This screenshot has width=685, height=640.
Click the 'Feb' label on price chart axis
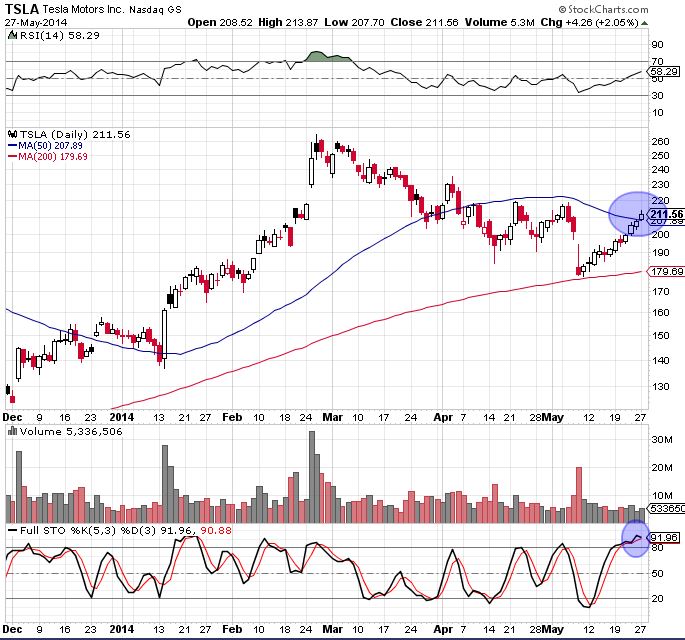232,417
